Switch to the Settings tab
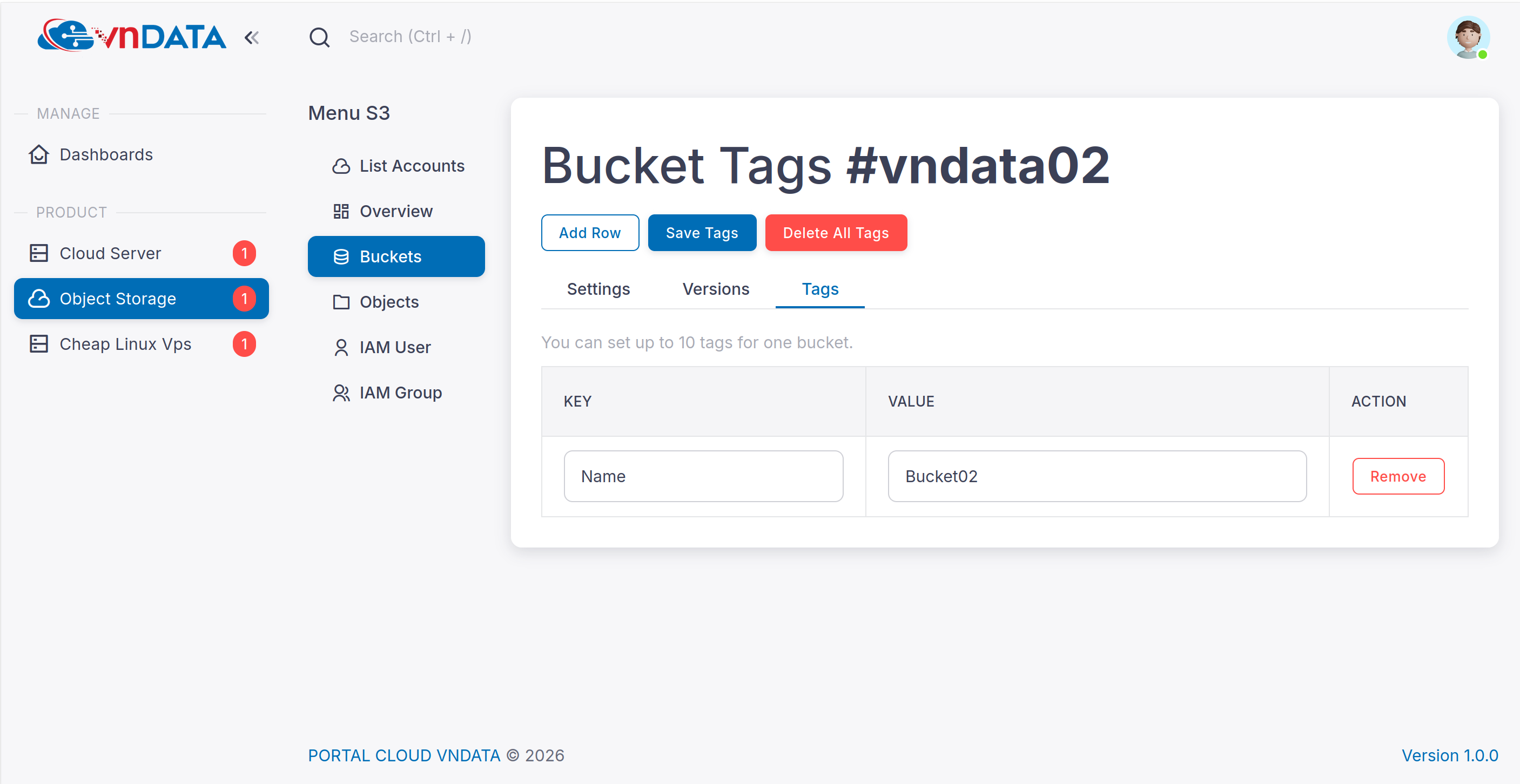The width and height of the screenshot is (1520, 784). [598, 289]
